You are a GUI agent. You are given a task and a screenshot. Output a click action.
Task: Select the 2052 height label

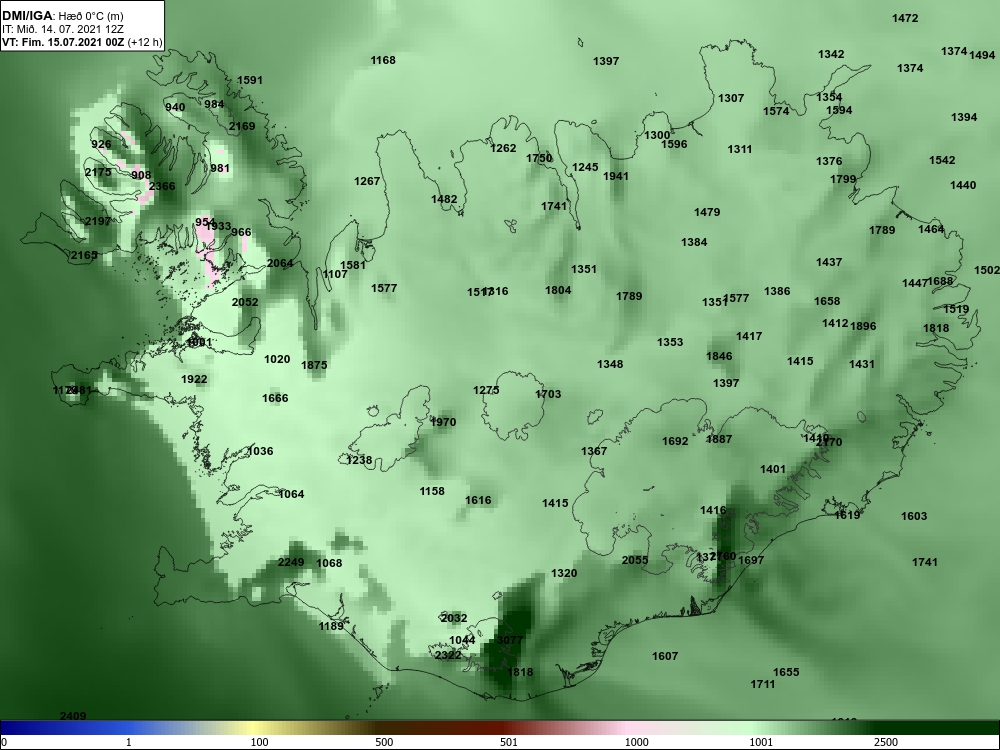245,302
